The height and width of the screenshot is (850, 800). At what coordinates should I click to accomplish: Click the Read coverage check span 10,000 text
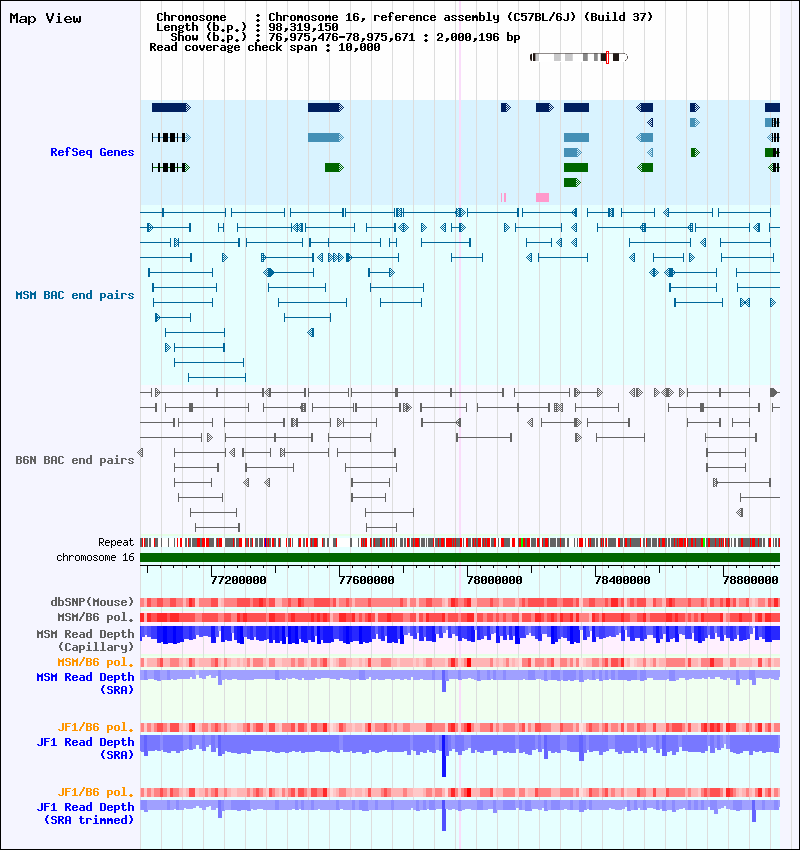click(264, 48)
